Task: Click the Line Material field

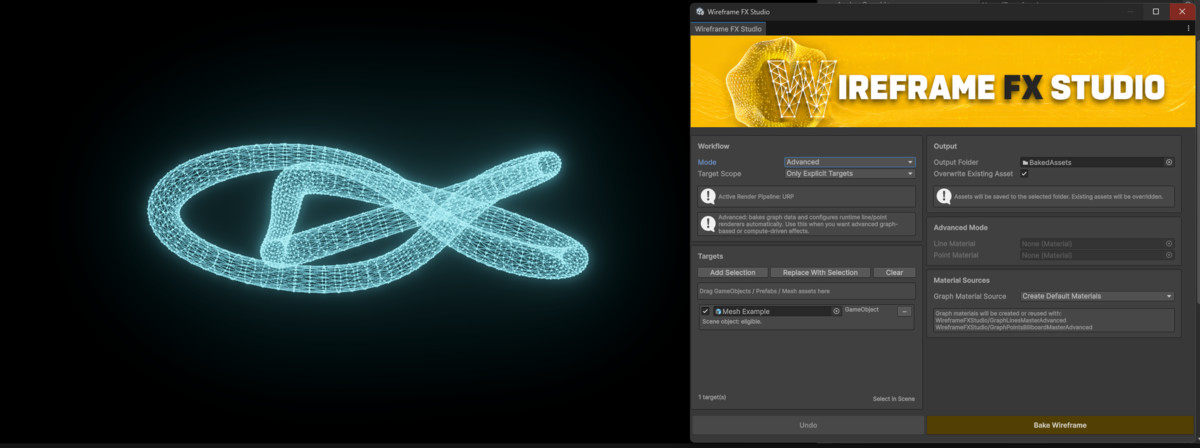Action: coord(1097,243)
